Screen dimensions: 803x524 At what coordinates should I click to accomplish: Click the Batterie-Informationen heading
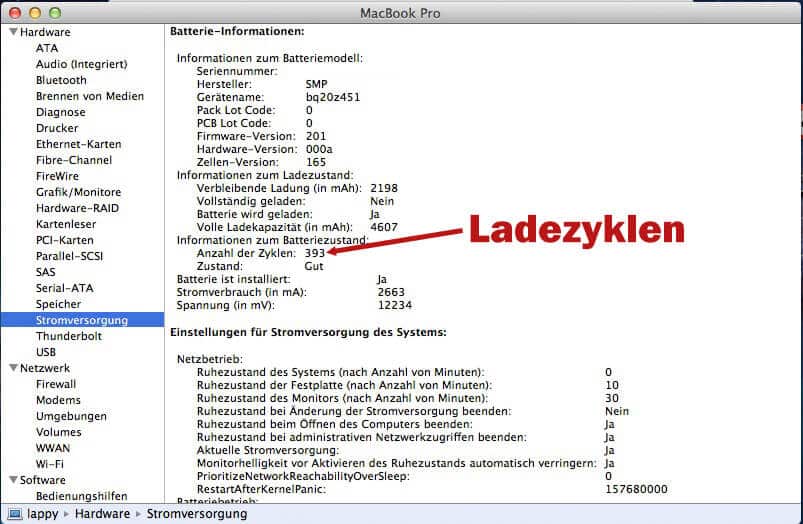[x=237, y=31]
